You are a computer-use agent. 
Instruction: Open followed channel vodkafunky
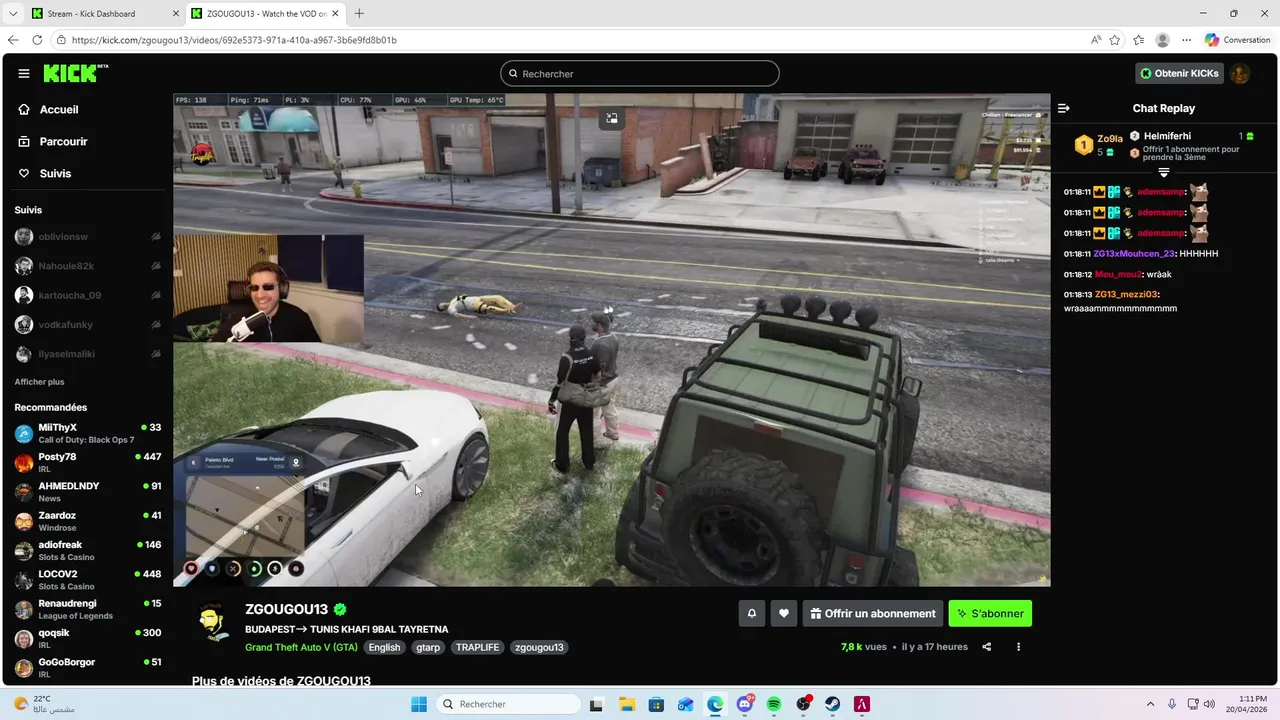coord(88,325)
